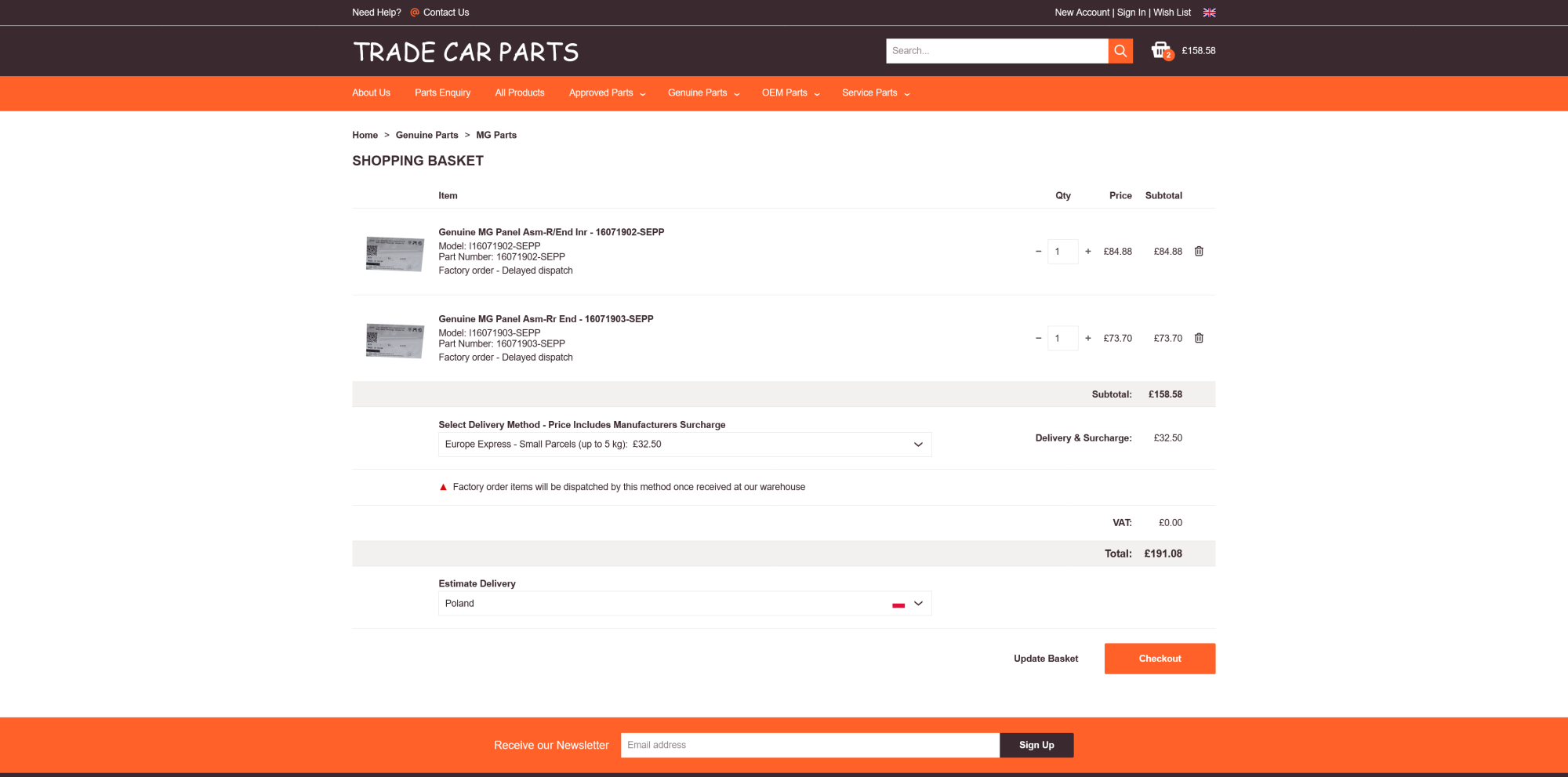Click the Contact Us email icon
Viewport: 1568px width, 777px height.
(415, 13)
